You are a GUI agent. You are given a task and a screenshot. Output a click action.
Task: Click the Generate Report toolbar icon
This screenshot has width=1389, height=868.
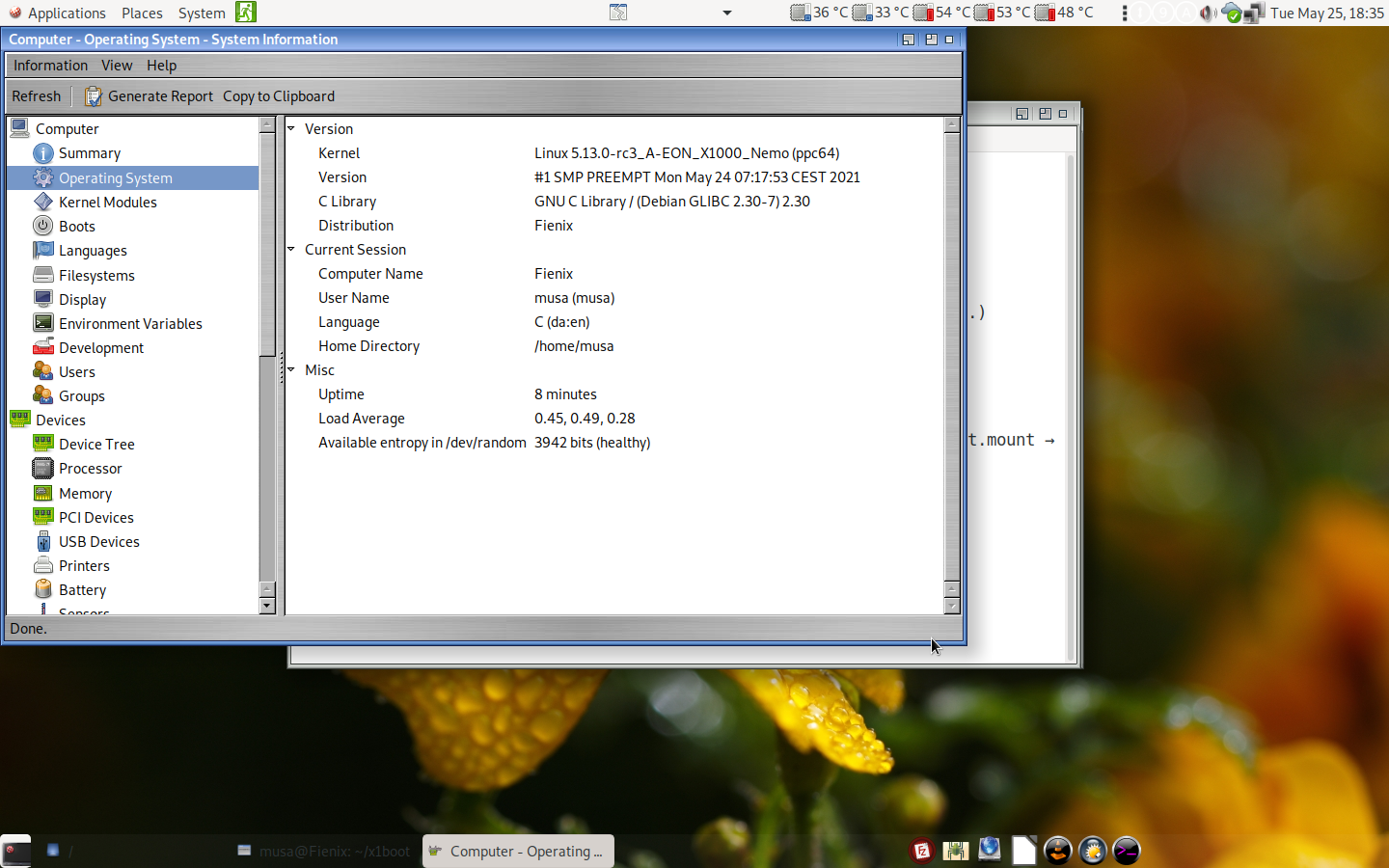93,96
